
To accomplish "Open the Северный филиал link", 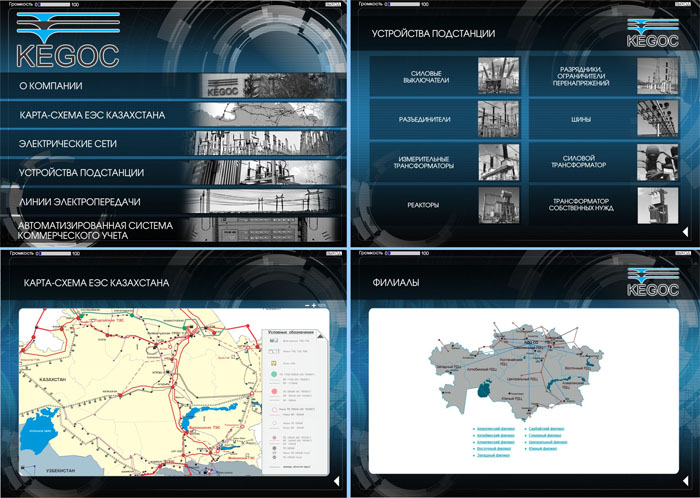I will [545, 436].
